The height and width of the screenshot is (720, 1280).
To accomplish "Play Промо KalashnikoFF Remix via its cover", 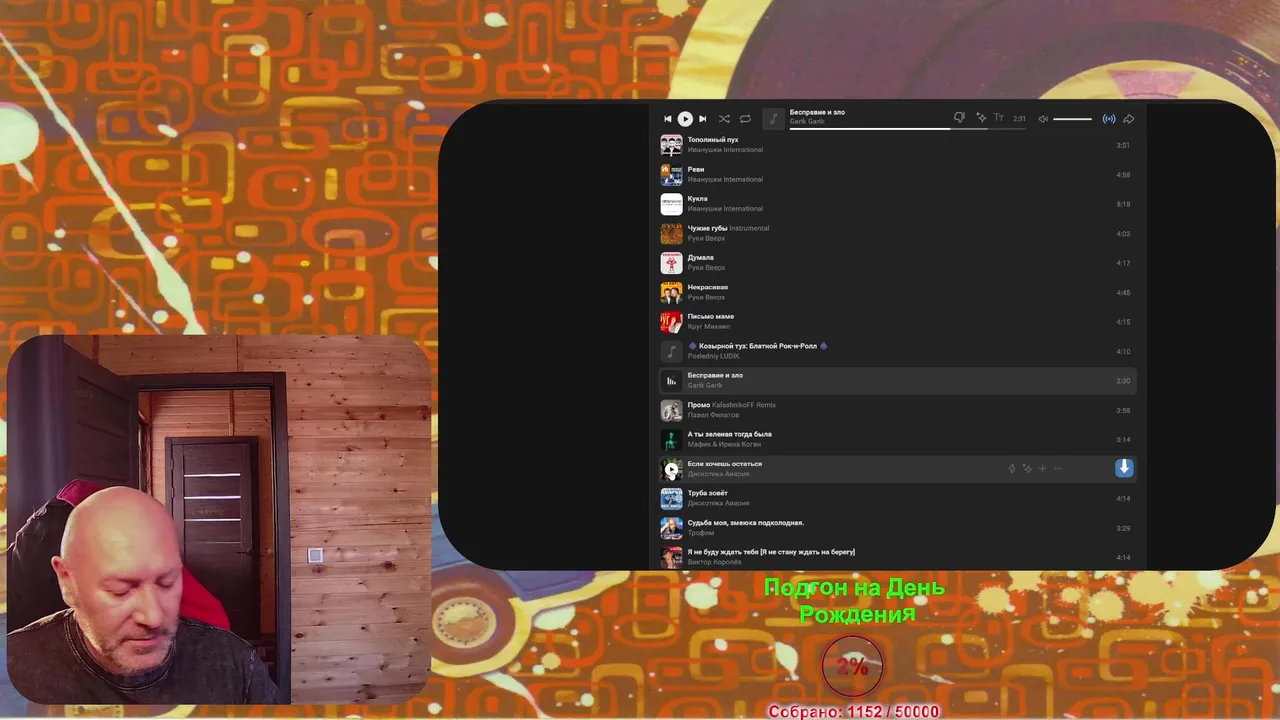I will click(671, 410).
